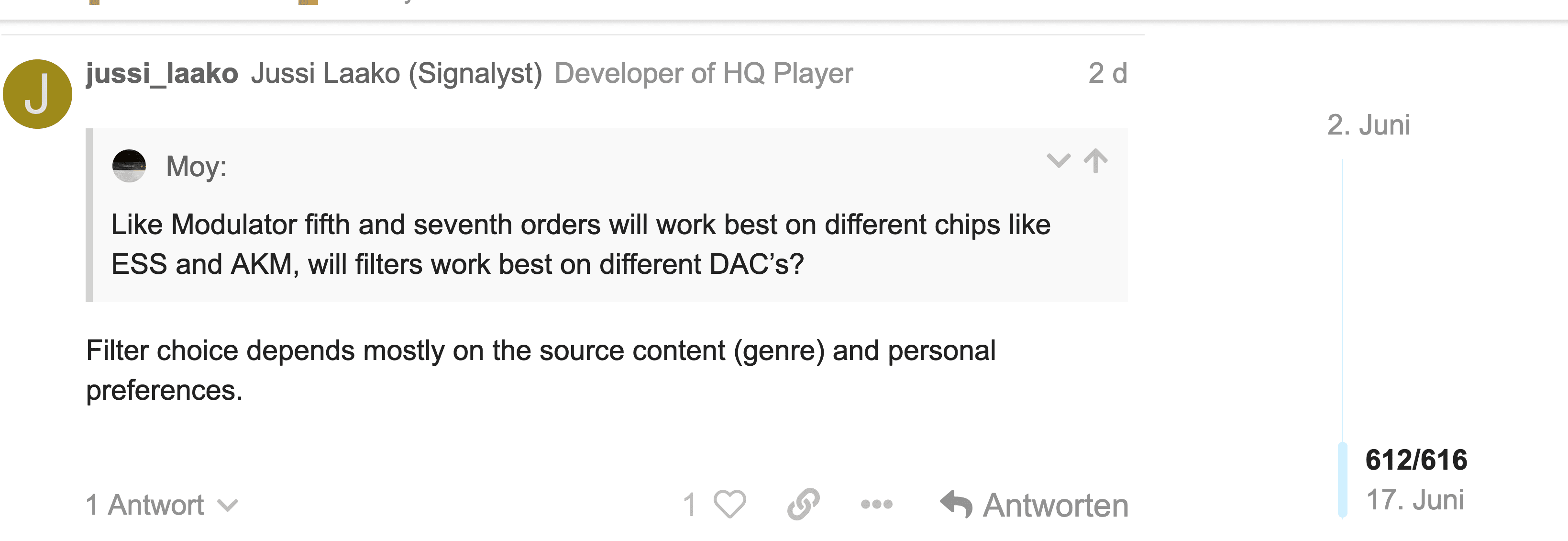Click the Jussi Laako (Signalyst) full name
The width and height of the screenshot is (1568, 541).
[x=396, y=73]
